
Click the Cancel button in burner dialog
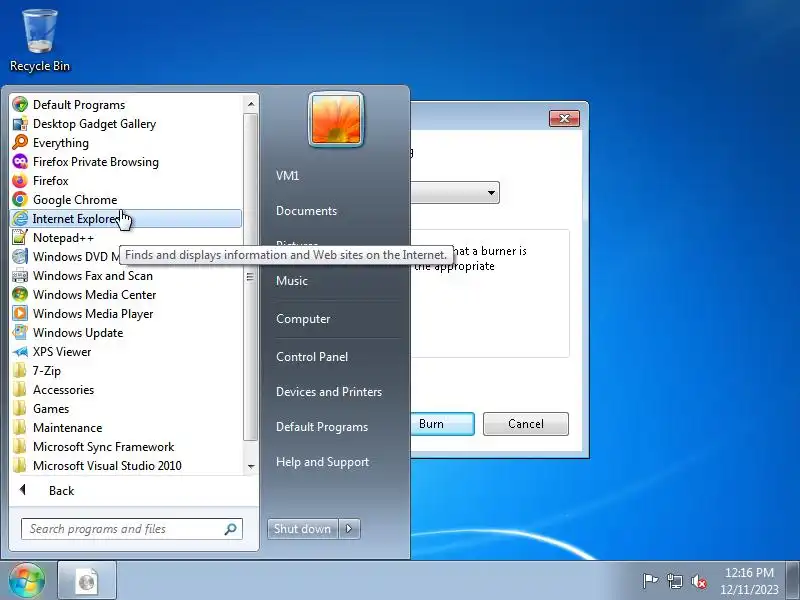(x=526, y=424)
